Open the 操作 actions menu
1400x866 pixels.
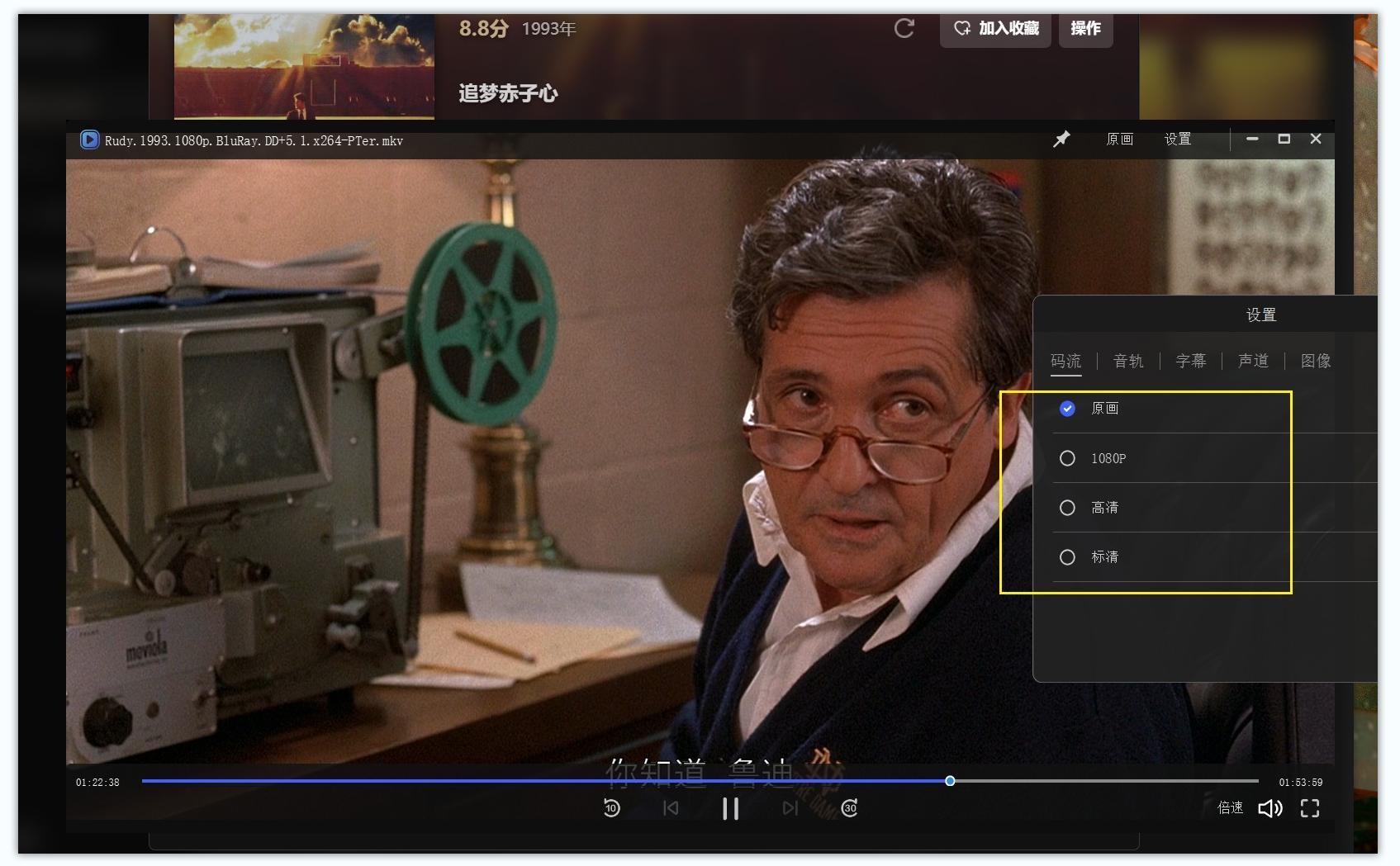pyautogui.click(x=1085, y=29)
